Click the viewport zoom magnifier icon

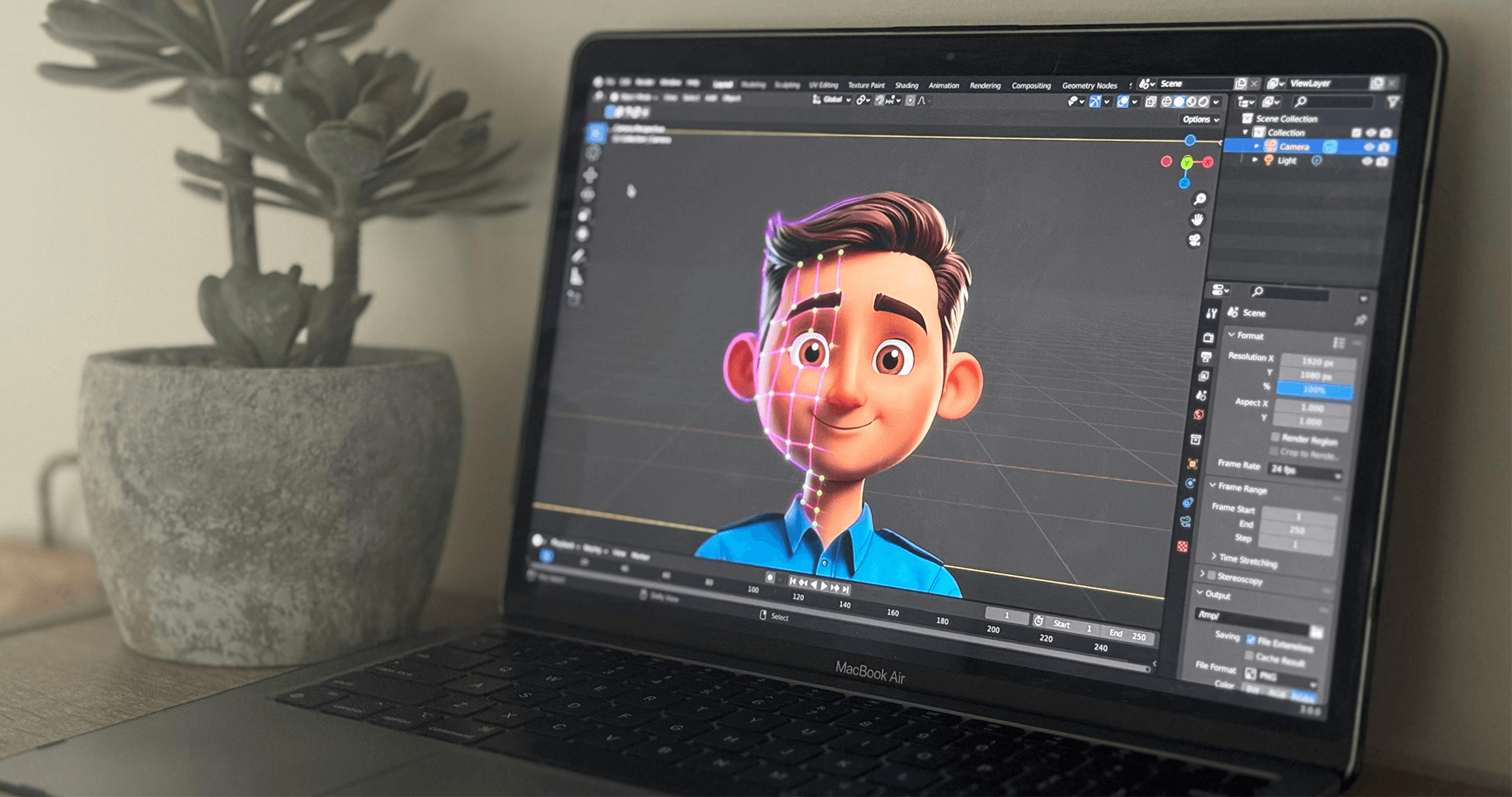click(1200, 199)
